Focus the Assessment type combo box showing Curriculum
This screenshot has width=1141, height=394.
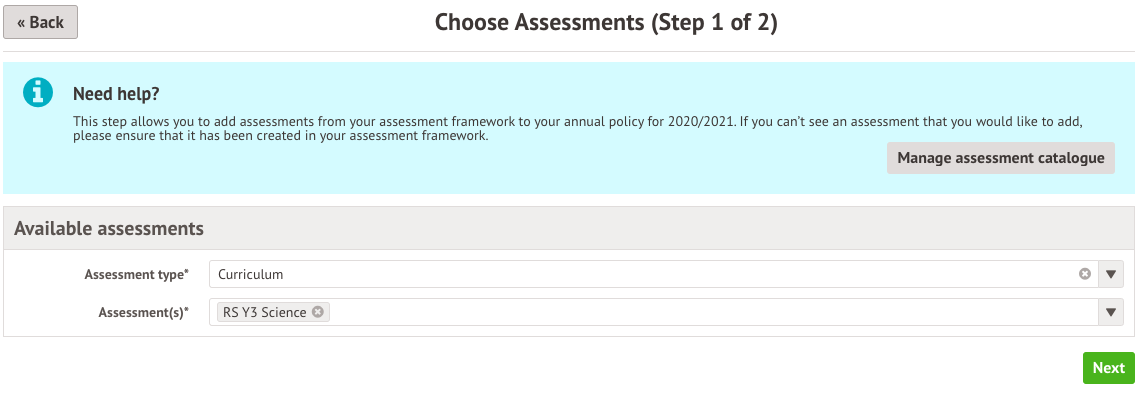[653, 275]
